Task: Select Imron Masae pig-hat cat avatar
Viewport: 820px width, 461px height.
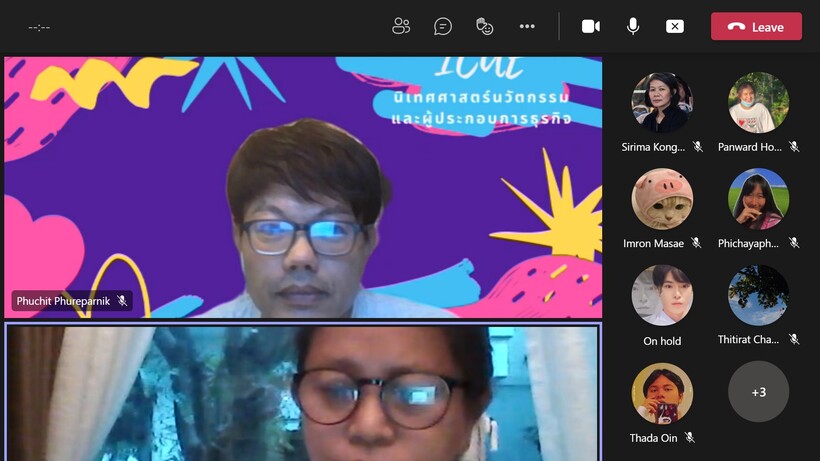Action: (x=662, y=199)
